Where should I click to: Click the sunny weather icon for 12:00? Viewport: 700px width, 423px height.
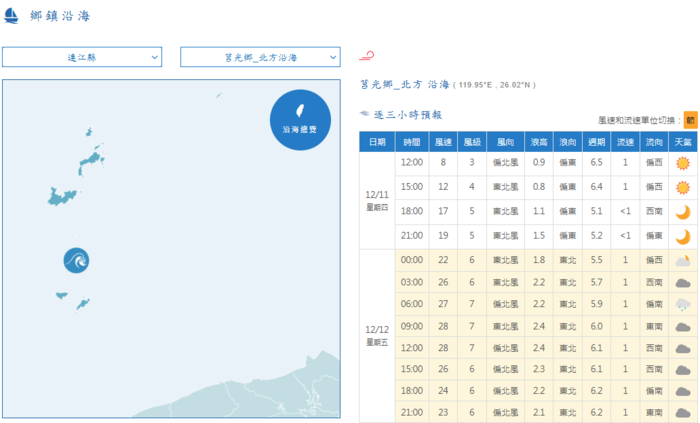tap(683, 162)
